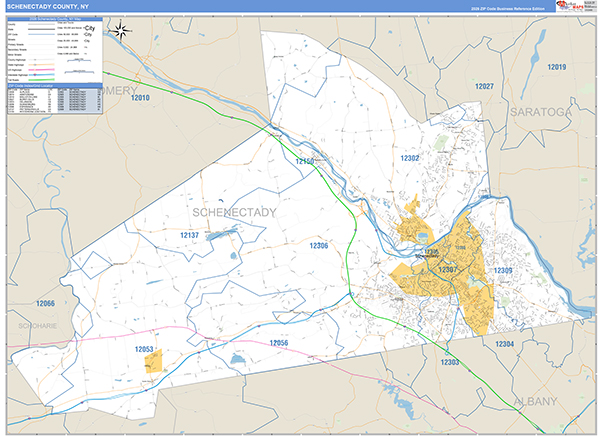The width and height of the screenshot is (600, 436).
Task: Click the 12053 ZIP code label
Action: coord(145,350)
